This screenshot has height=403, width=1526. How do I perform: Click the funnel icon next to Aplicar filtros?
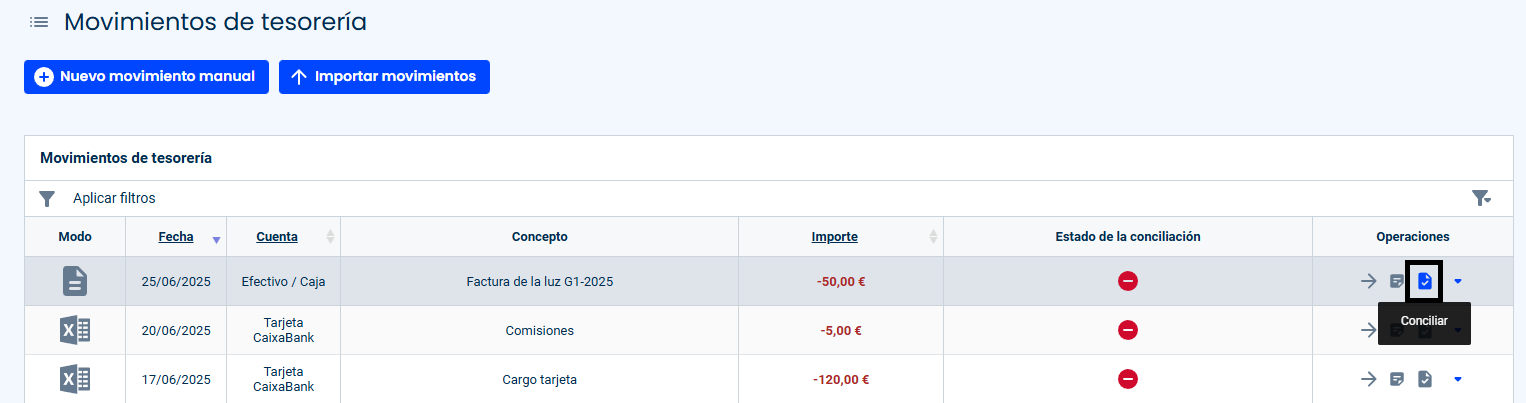pyautogui.click(x=47, y=198)
